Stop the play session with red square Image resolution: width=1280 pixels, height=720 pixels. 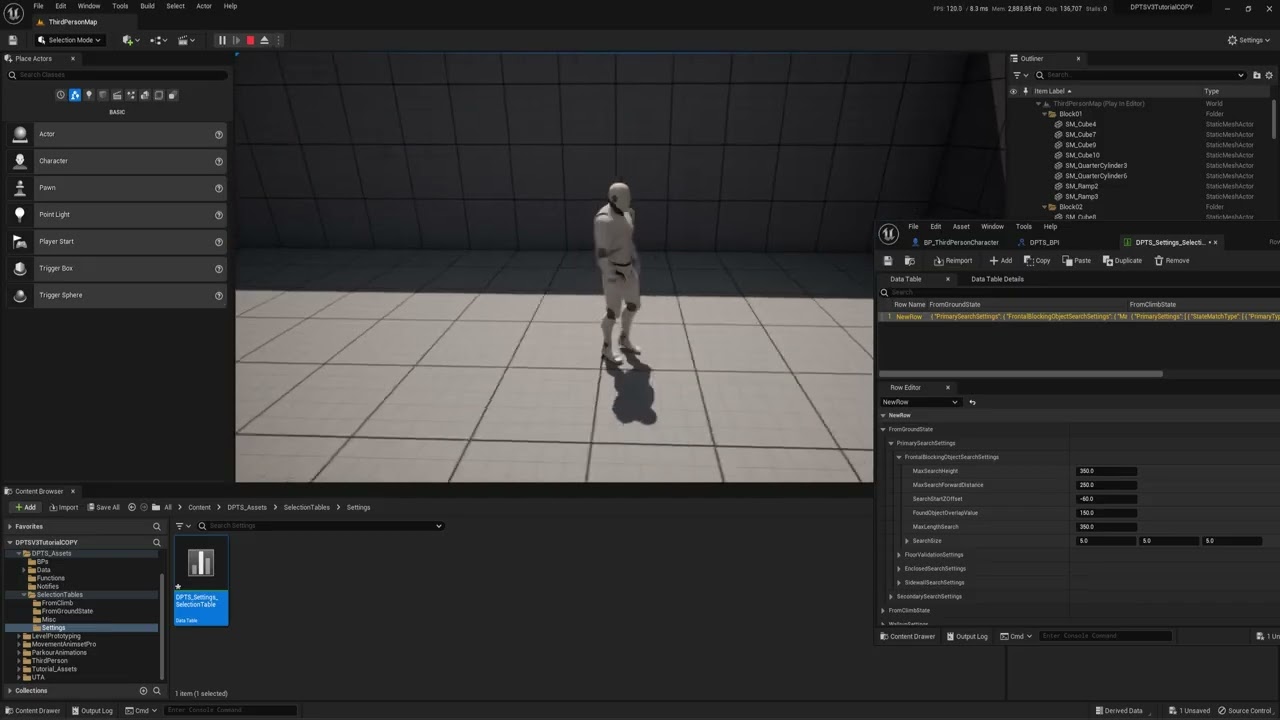[x=250, y=40]
